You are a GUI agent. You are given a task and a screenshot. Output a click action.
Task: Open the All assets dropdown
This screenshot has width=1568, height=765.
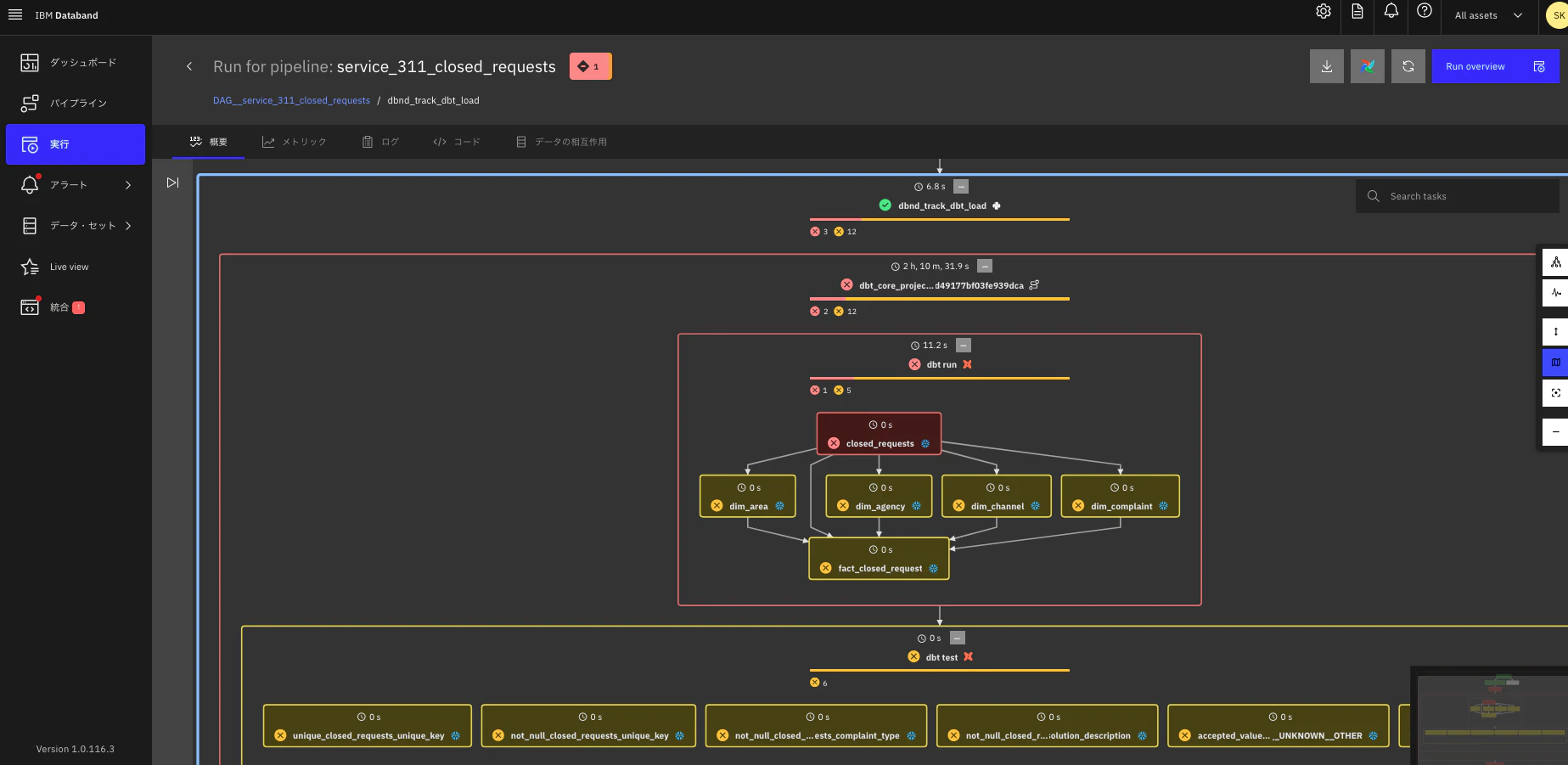click(x=1488, y=15)
